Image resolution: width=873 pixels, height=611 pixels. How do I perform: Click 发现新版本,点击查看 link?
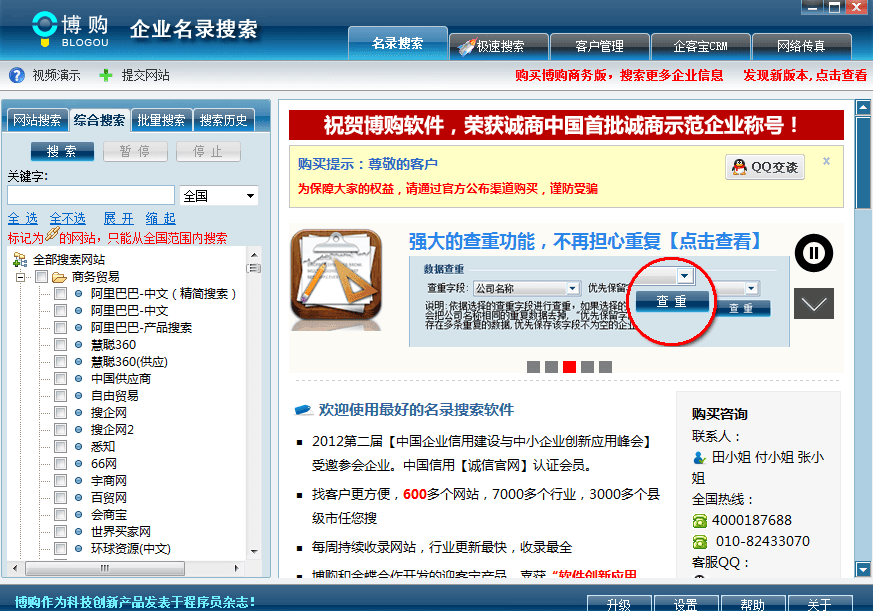pos(805,75)
